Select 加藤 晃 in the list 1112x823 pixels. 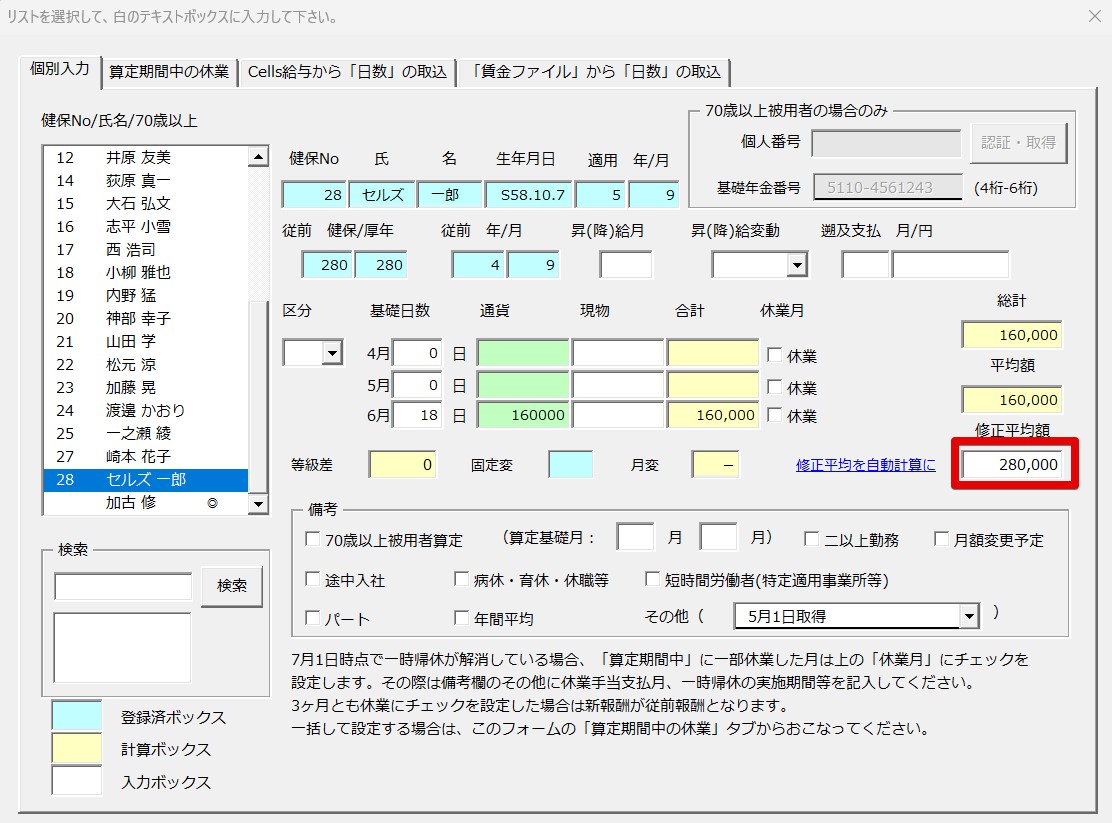[x=145, y=387]
